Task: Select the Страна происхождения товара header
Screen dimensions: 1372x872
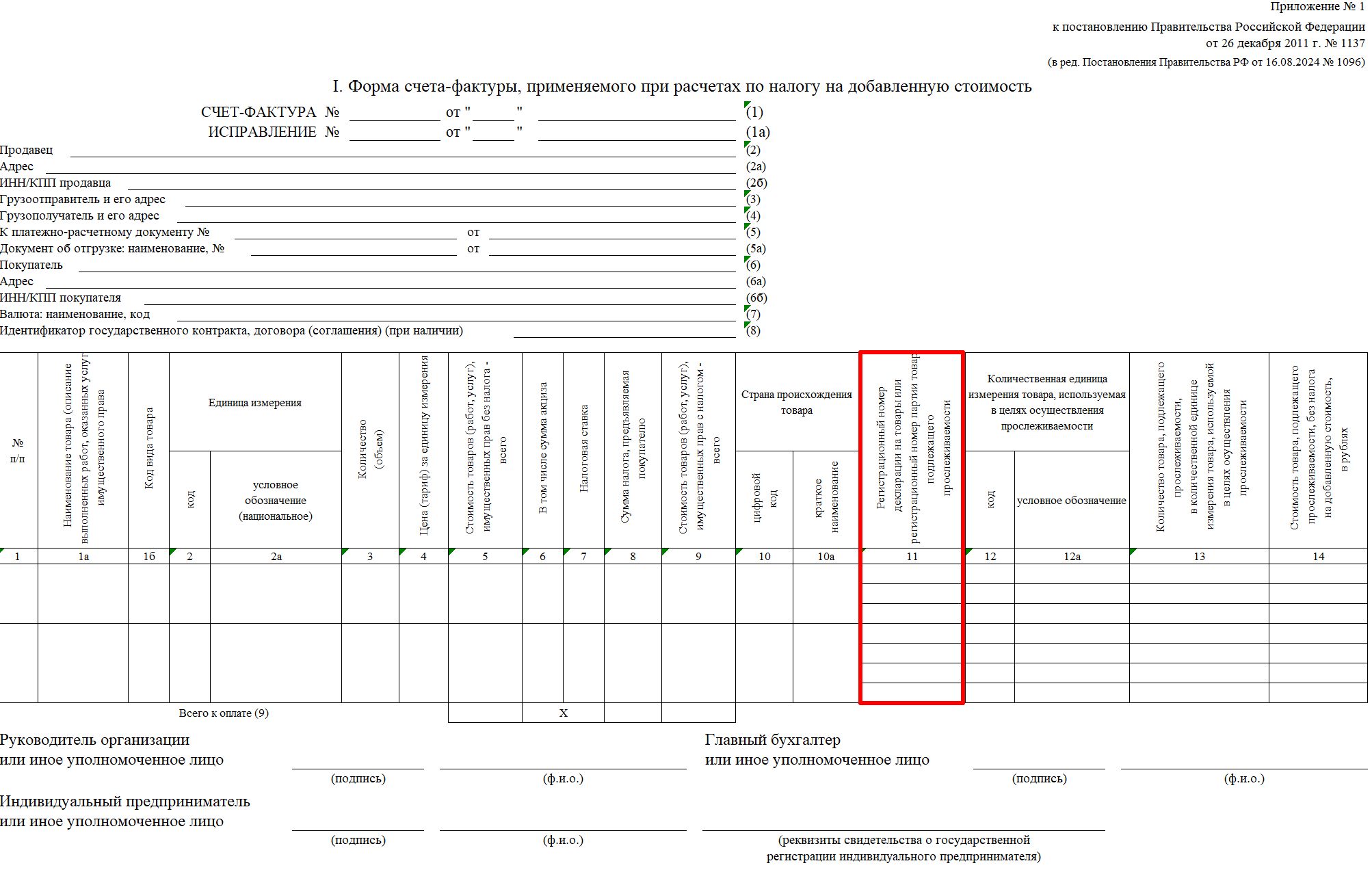Action: click(797, 402)
